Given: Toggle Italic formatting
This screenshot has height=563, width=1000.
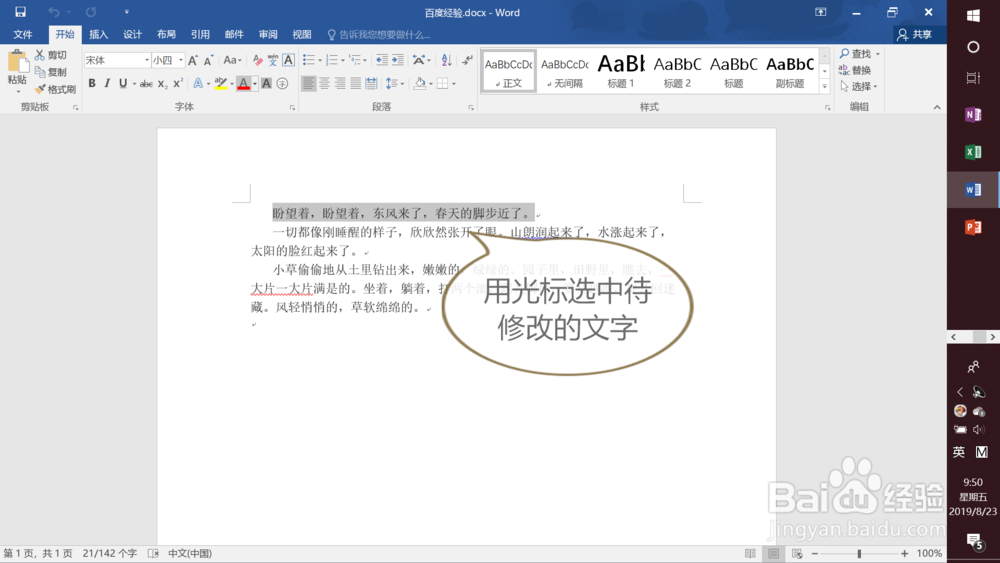Looking at the screenshot, I should pos(107,84).
